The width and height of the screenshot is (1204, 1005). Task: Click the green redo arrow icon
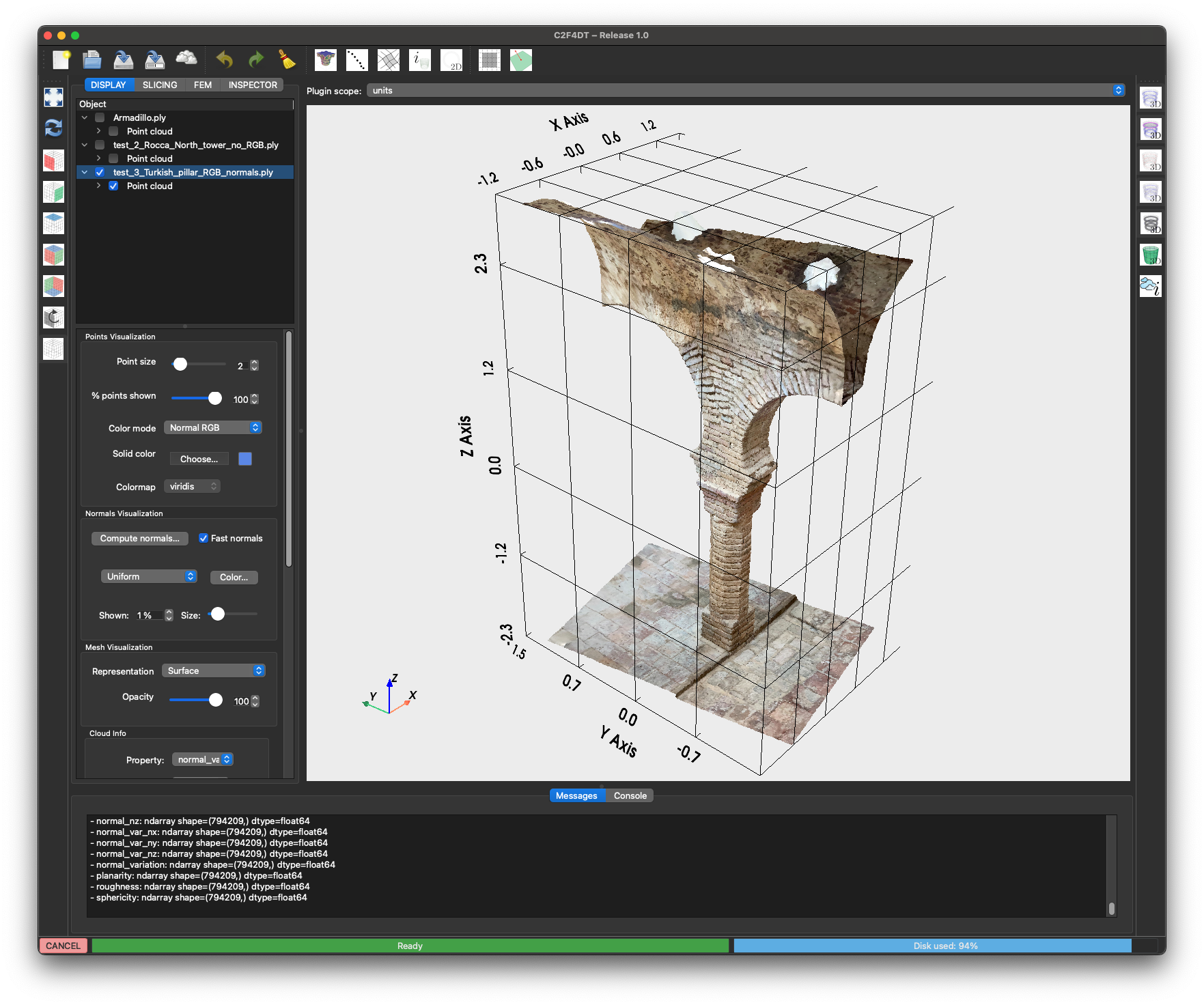pos(256,60)
